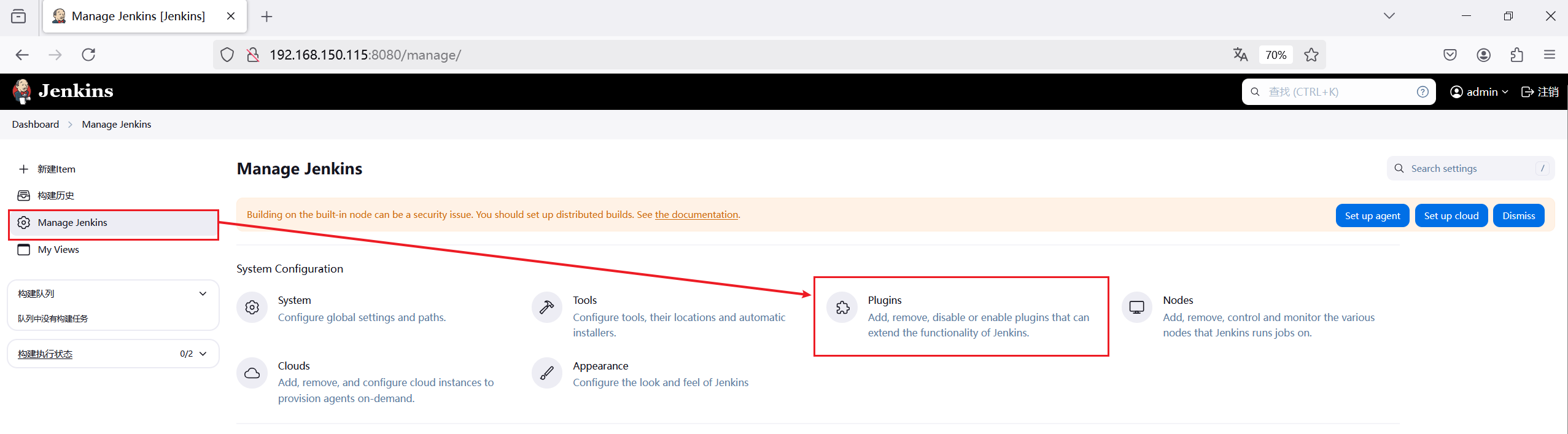1568x434 pixels.
Task: Open the Firefox account icon
Action: [x=1483, y=55]
